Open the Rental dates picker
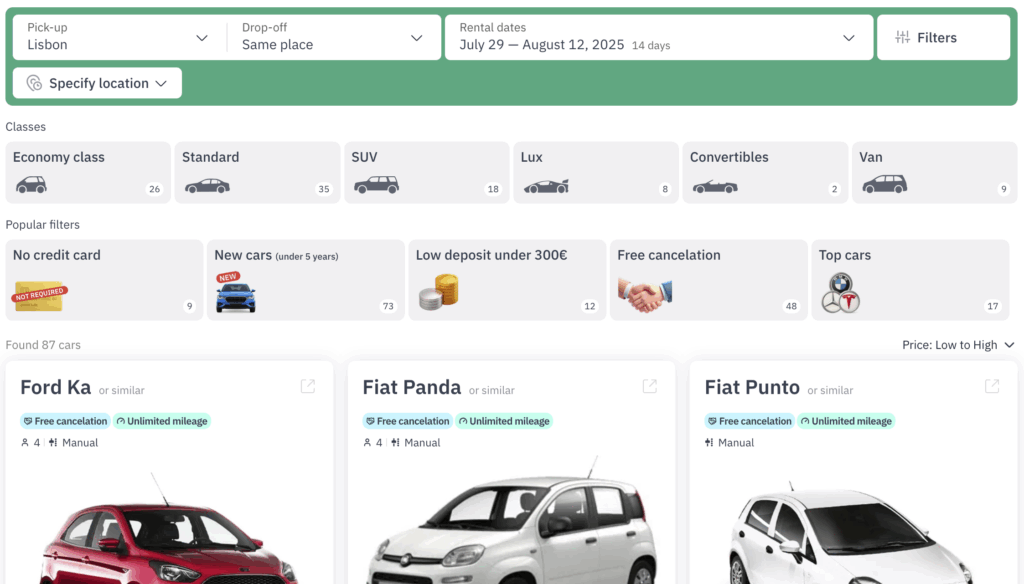 pos(659,37)
